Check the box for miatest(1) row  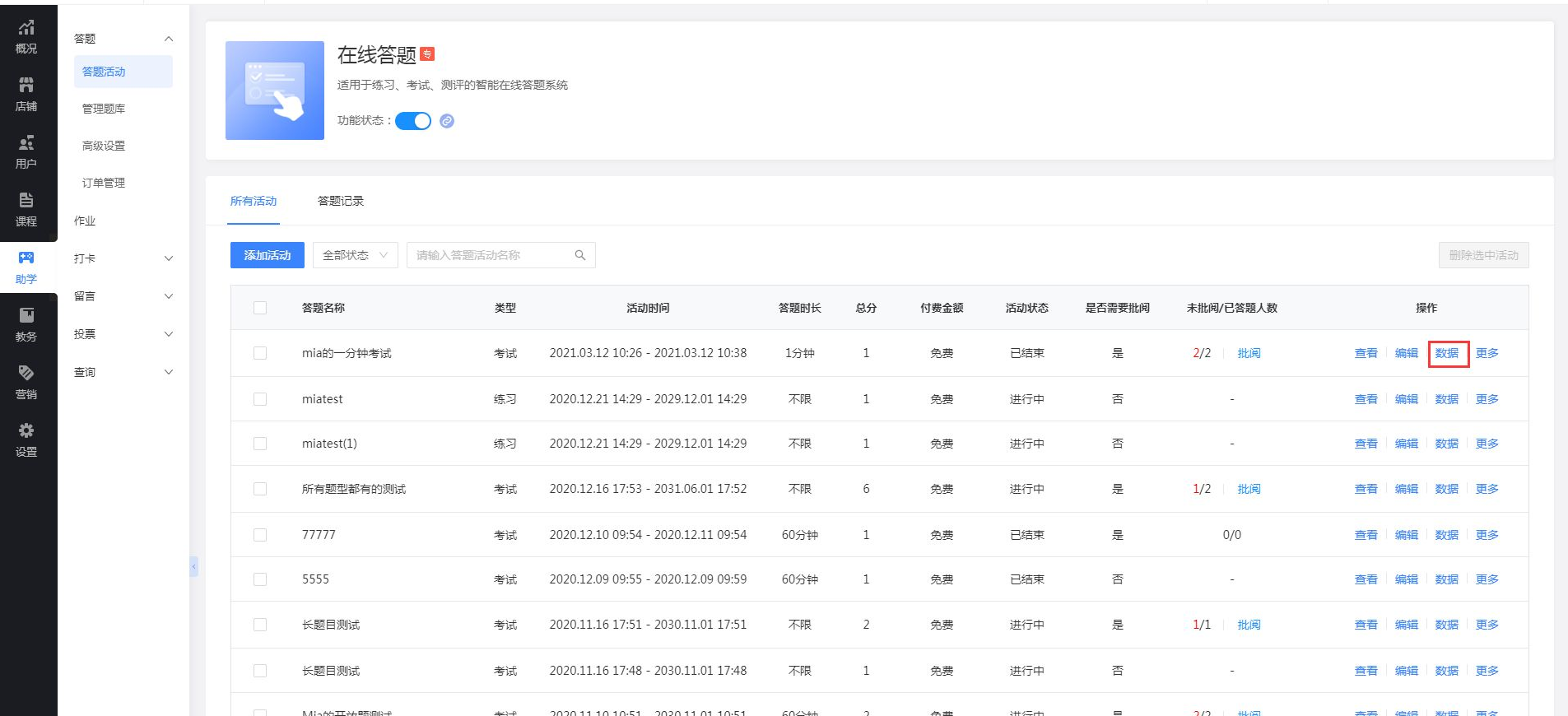click(260, 444)
